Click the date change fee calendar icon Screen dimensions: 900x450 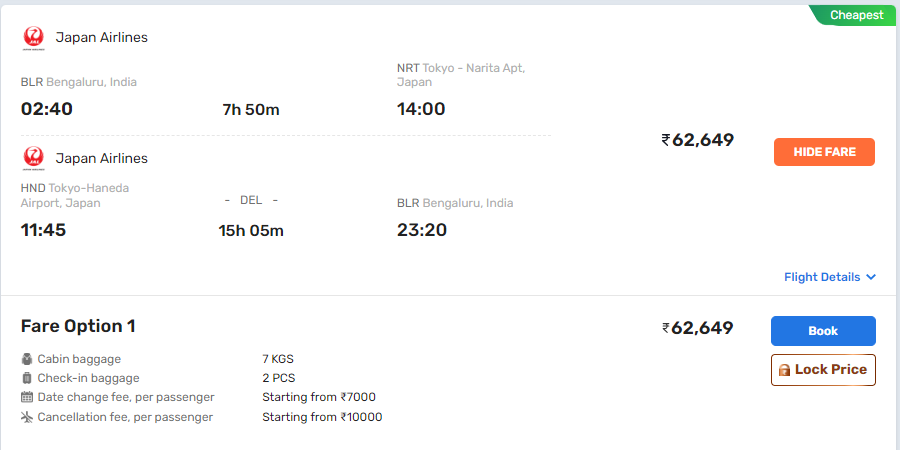pyautogui.click(x=27, y=397)
